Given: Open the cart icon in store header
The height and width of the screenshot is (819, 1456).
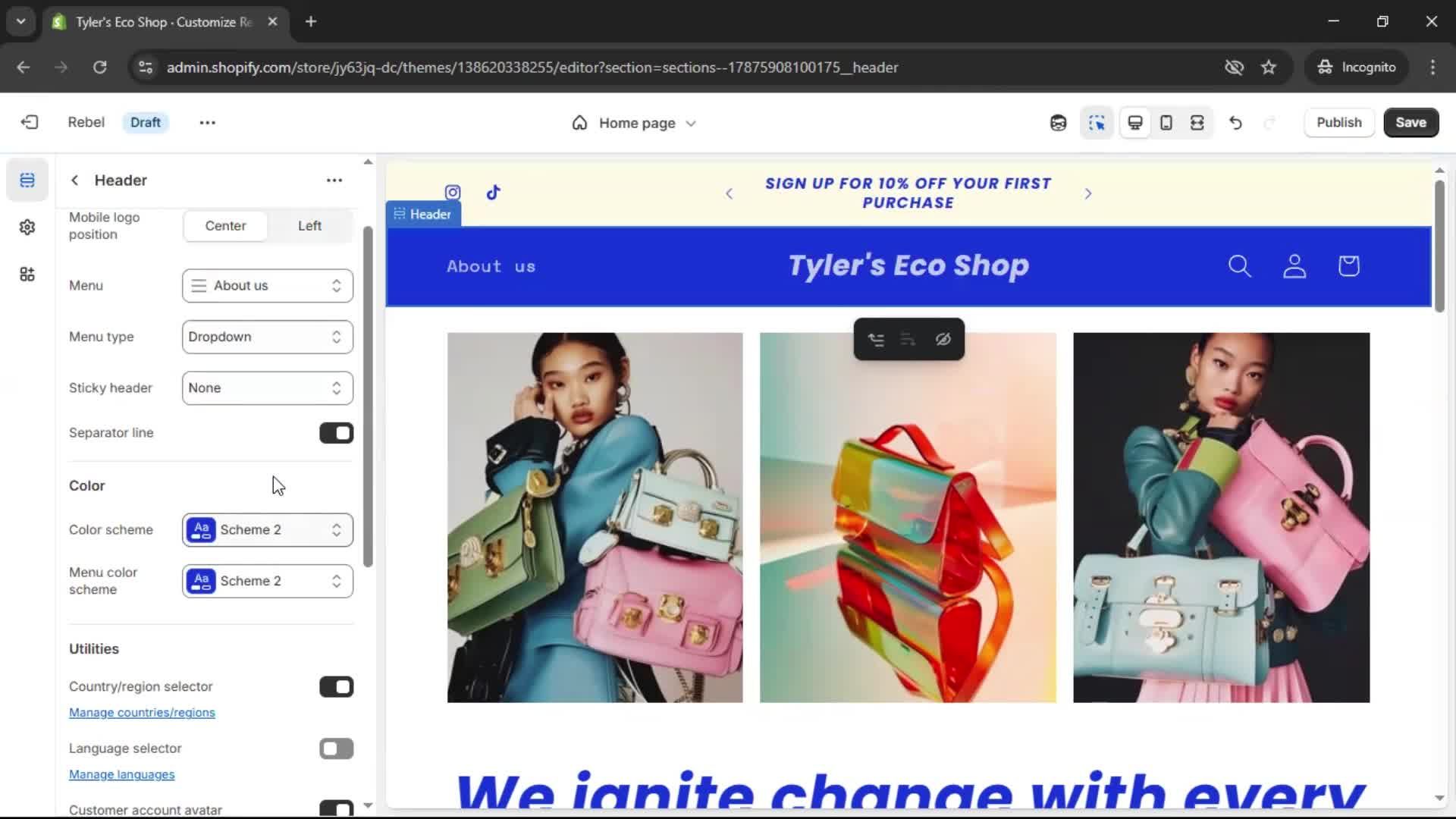Looking at the screenshot, I should tap(1348, 266).
